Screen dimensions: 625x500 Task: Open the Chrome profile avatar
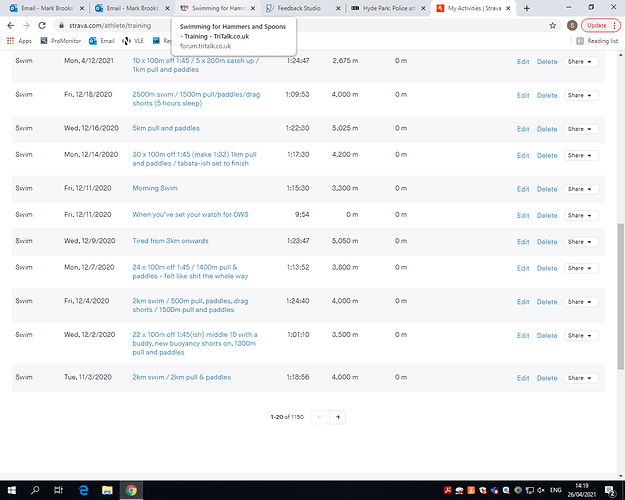572,26
